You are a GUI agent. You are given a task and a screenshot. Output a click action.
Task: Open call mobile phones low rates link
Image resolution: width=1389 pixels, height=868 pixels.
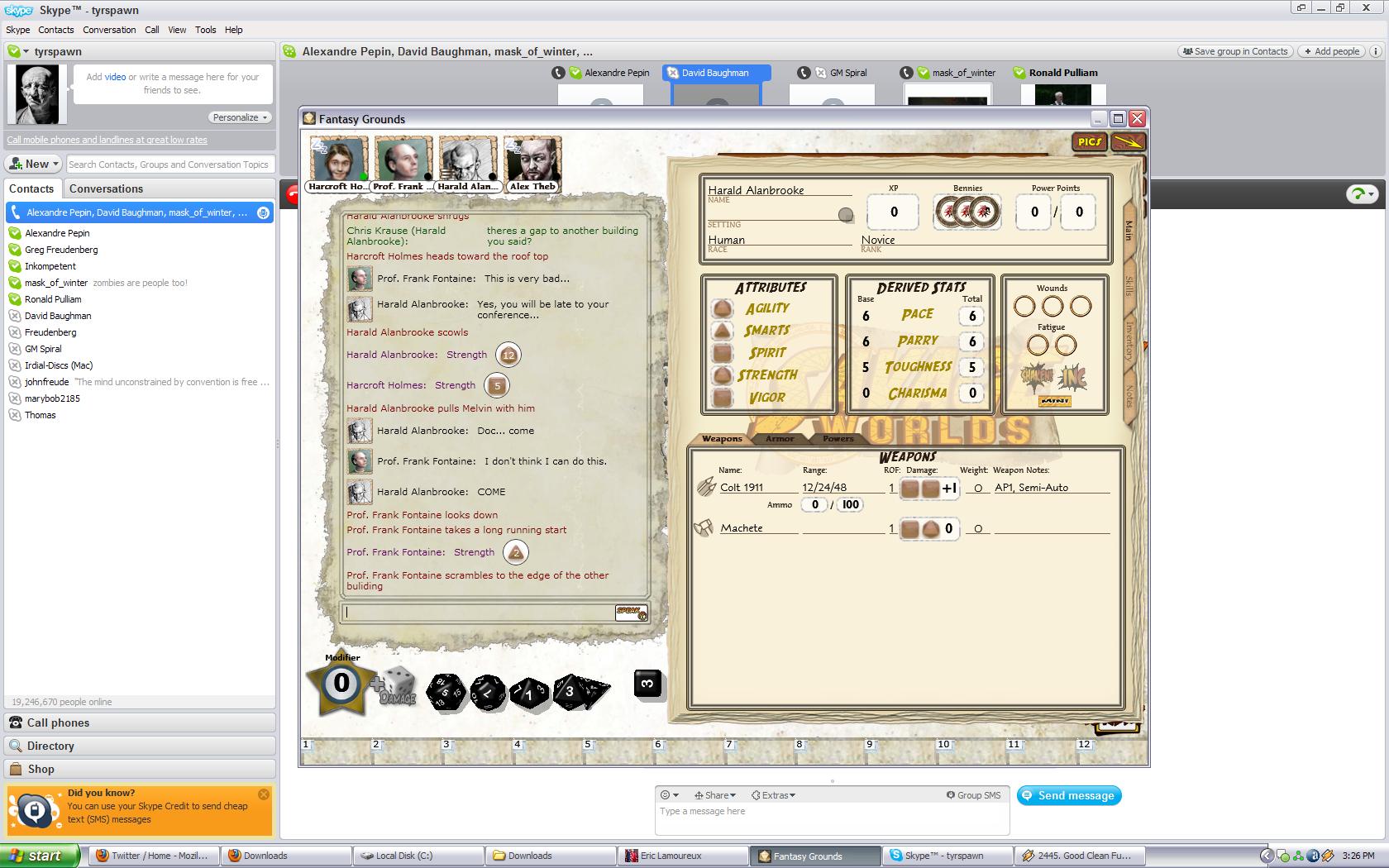click(x=107, y=140)
